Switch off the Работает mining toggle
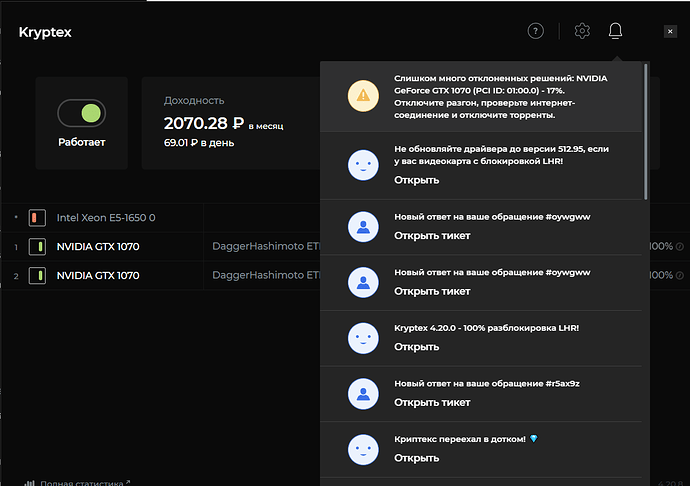This screenshot has width=690, height=486. [x=81, y=113]
